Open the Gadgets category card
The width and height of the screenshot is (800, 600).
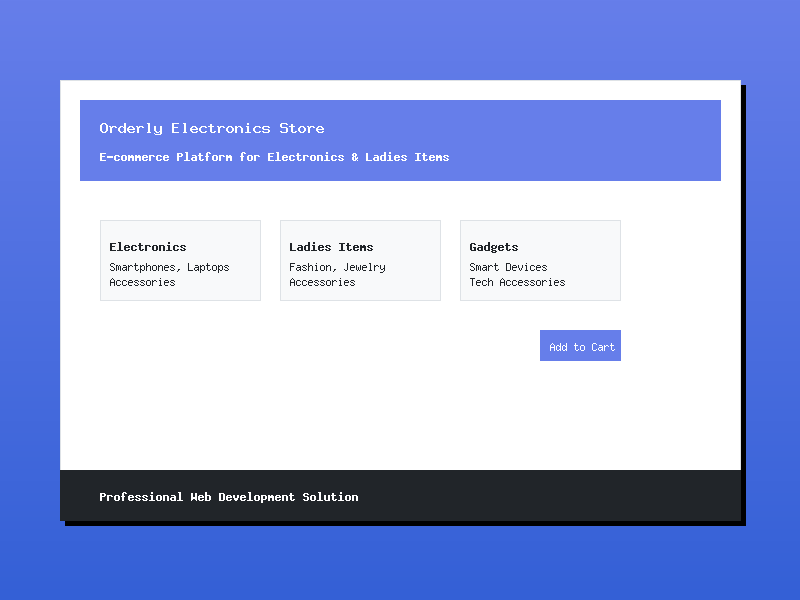(x=540, y=260)
